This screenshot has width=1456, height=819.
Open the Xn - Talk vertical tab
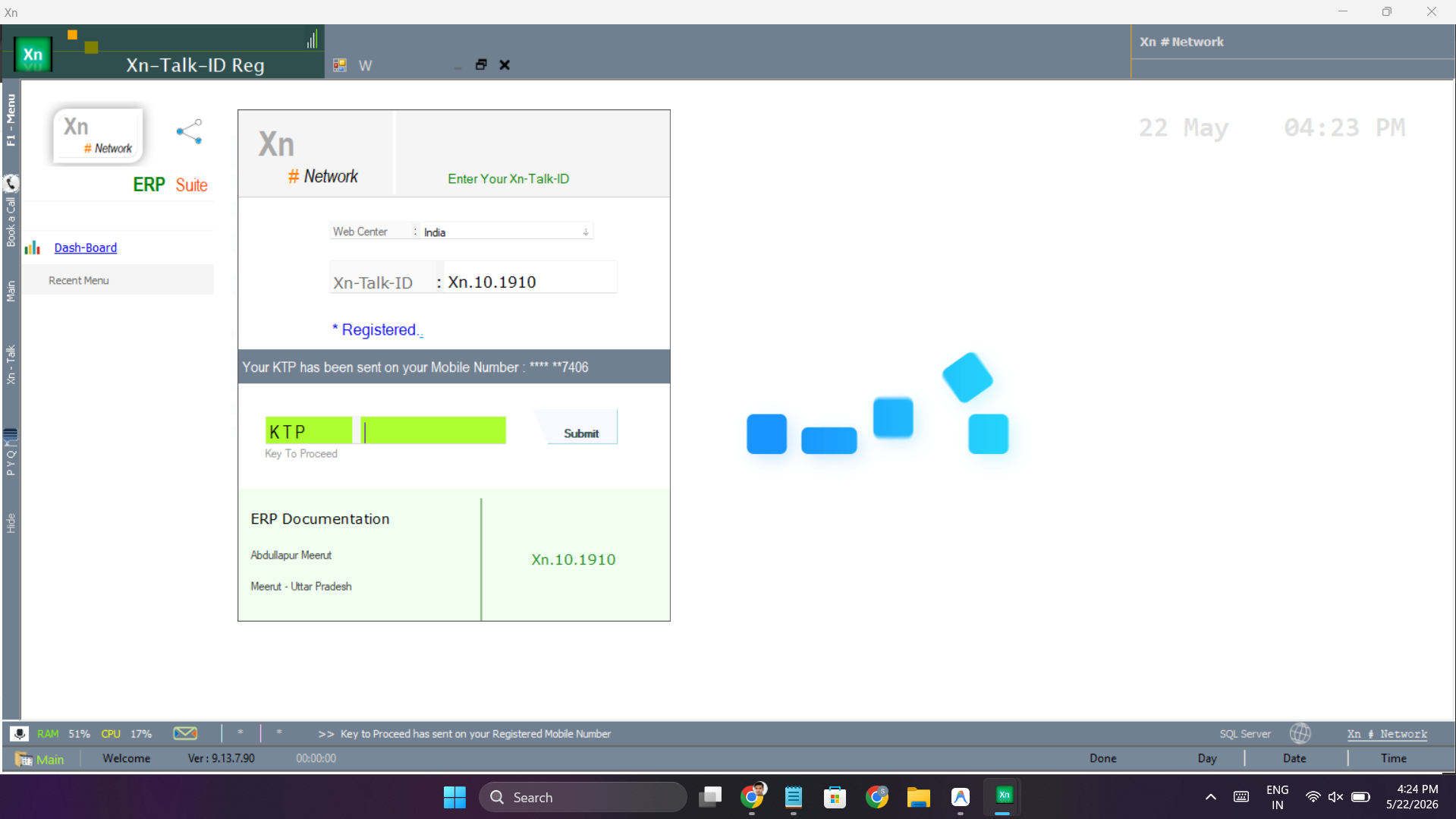11,364
